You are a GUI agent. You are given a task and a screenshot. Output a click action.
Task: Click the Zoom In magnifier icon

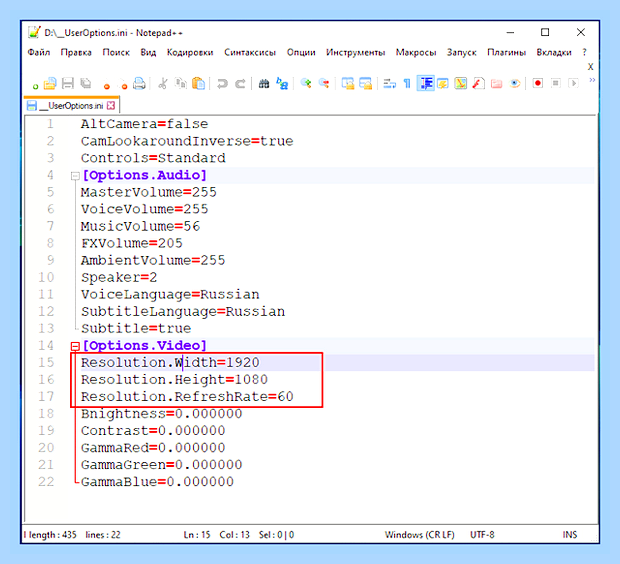[x=306, y=83]
